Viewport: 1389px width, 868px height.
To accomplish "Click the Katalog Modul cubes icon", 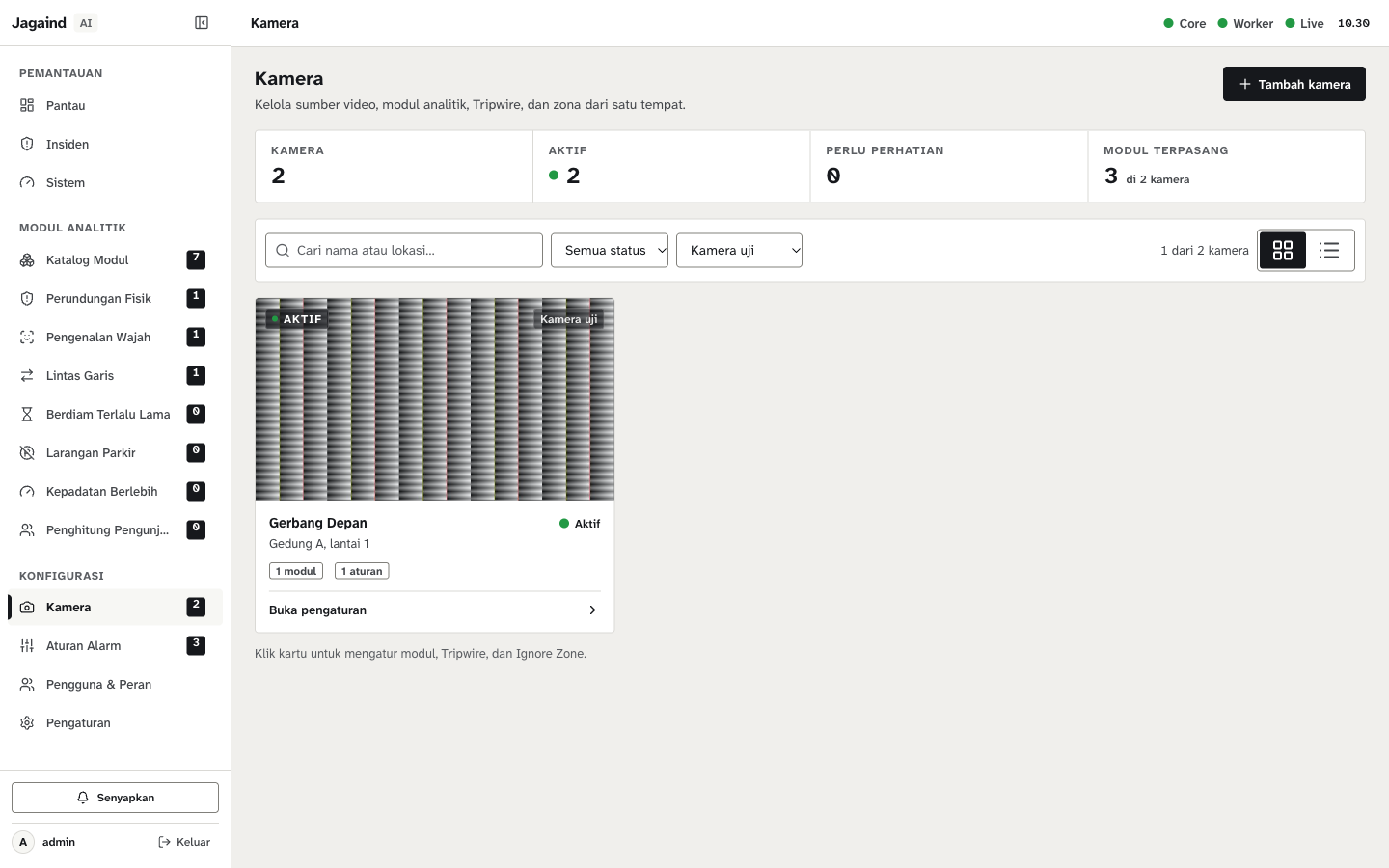I will click(27, 259).
